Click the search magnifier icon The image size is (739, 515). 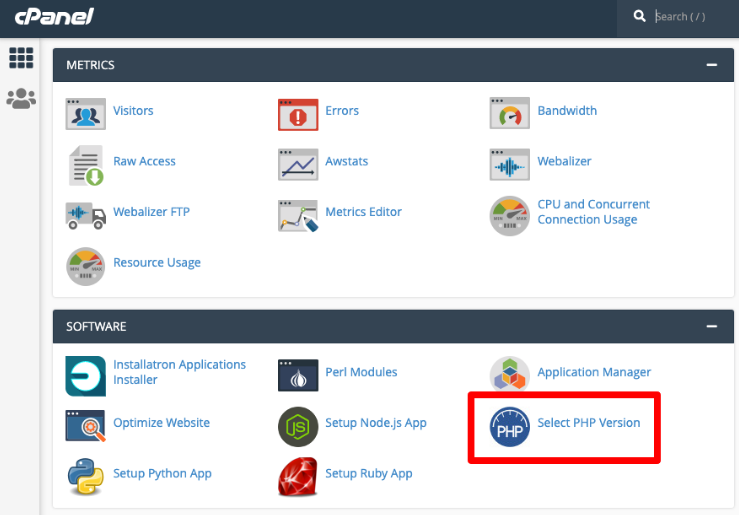click(640, 16)
